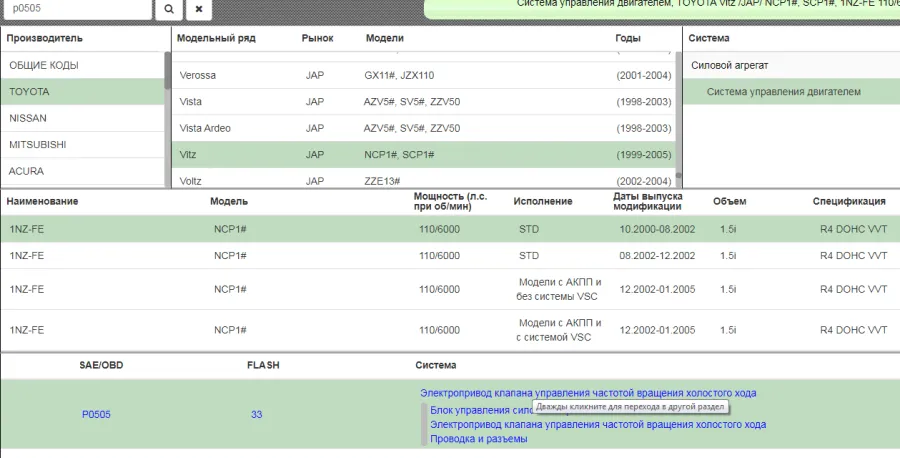Select 1NZ-FE row dated 10.2000-08.2002
This screenshot has height=458, width=900.
[x=450, y=229]
